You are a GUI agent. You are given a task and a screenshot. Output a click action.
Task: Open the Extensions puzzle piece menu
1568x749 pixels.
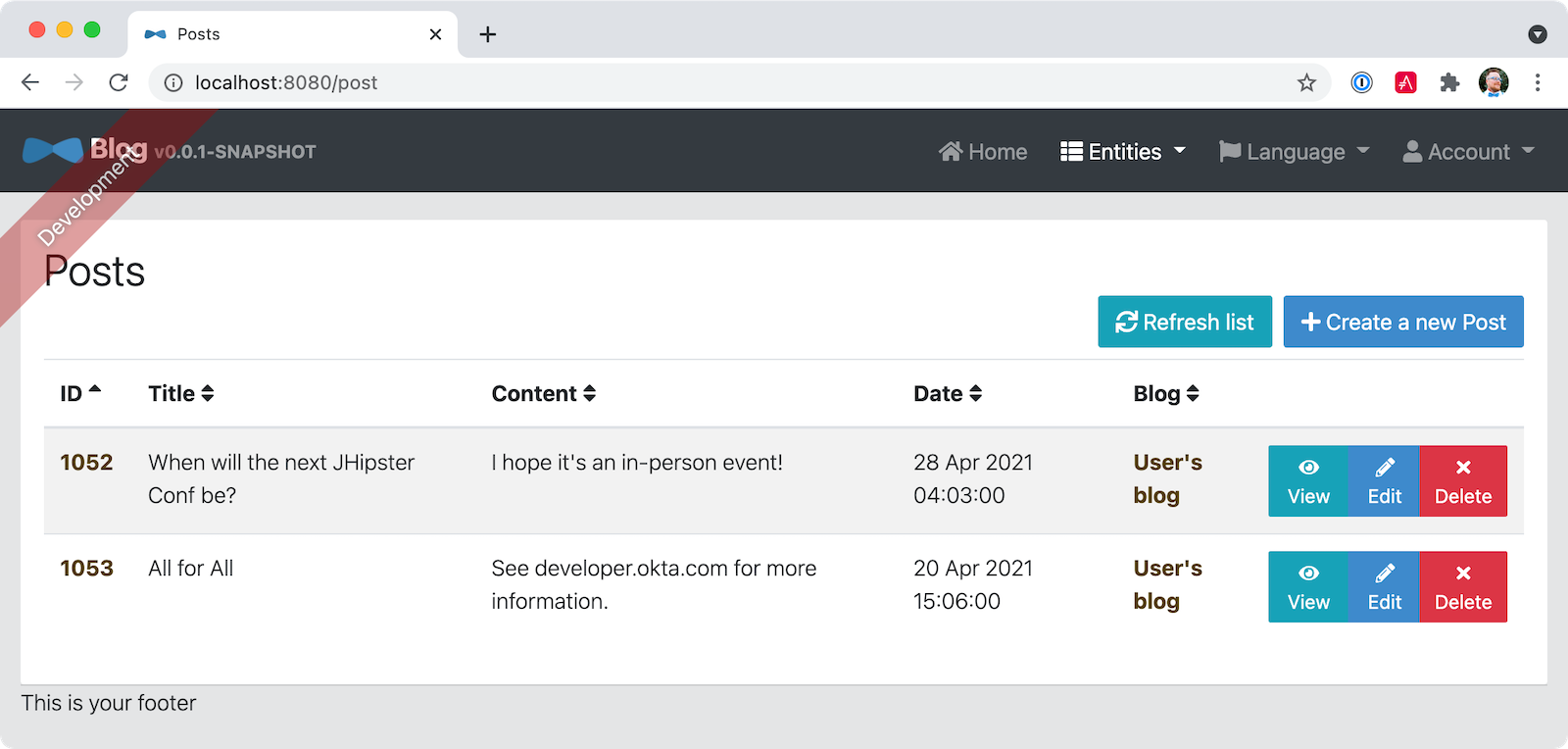click(x=1449, y=83)
